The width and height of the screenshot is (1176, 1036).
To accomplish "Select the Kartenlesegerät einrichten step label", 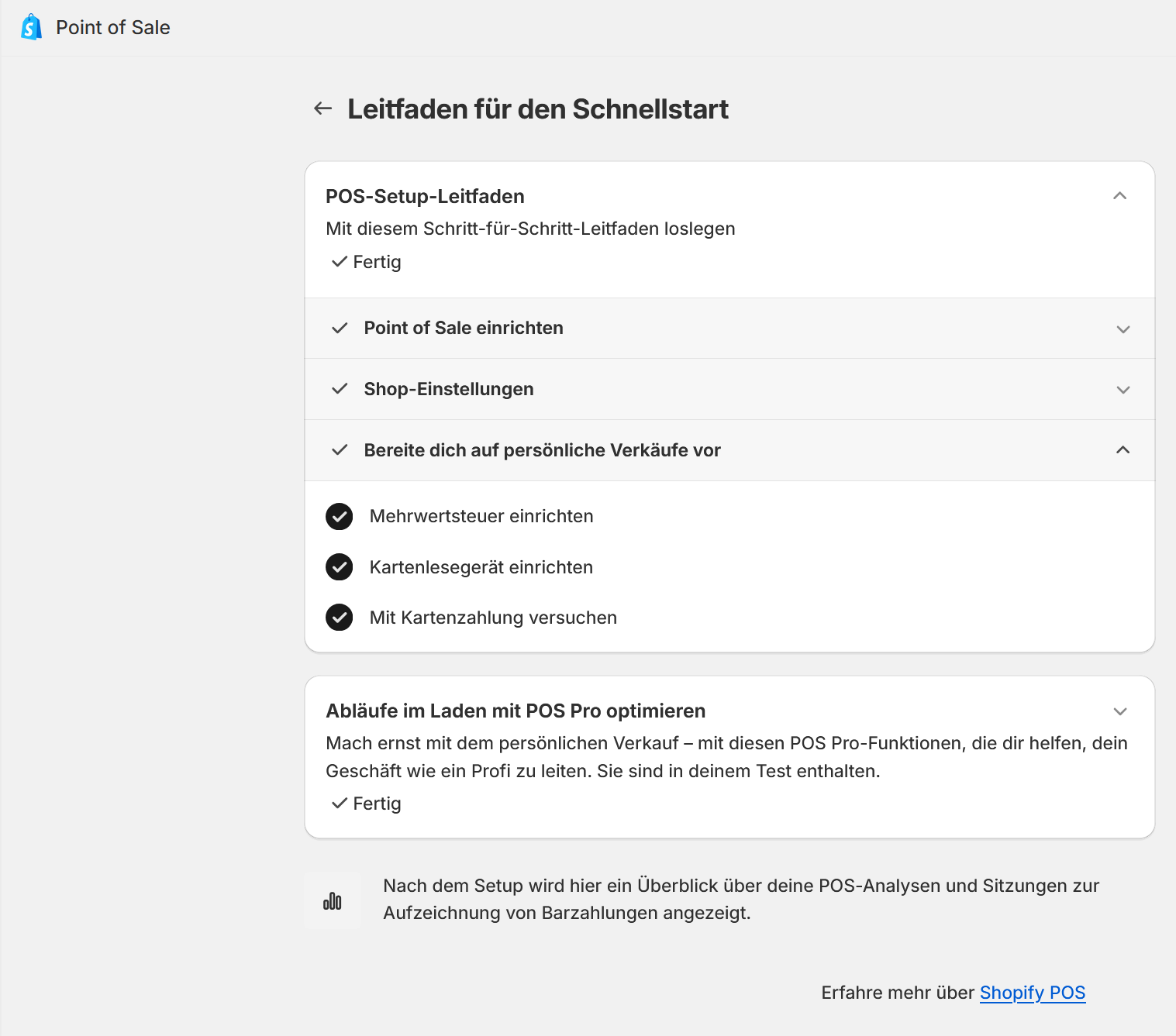I will point(481,567).
